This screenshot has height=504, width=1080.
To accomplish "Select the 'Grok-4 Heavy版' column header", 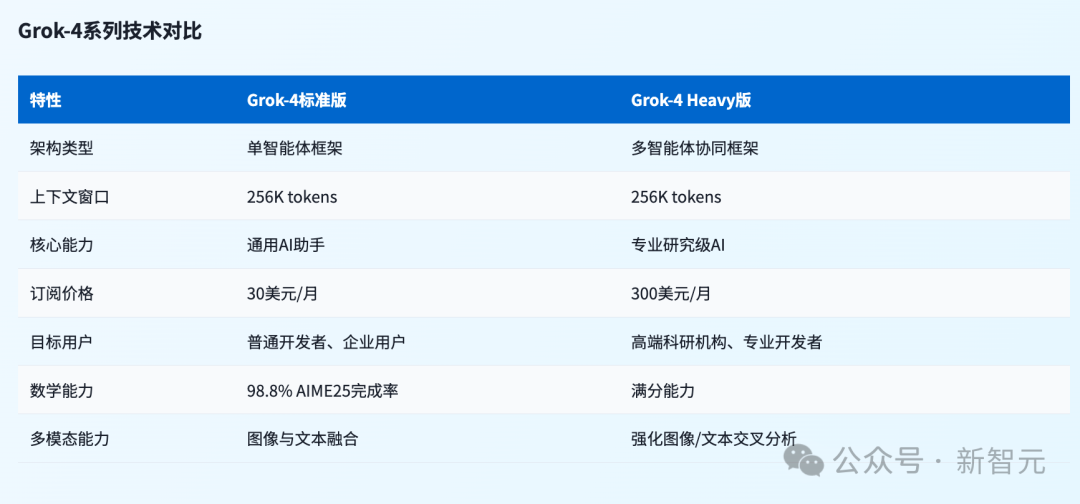I will pos(691,101).
